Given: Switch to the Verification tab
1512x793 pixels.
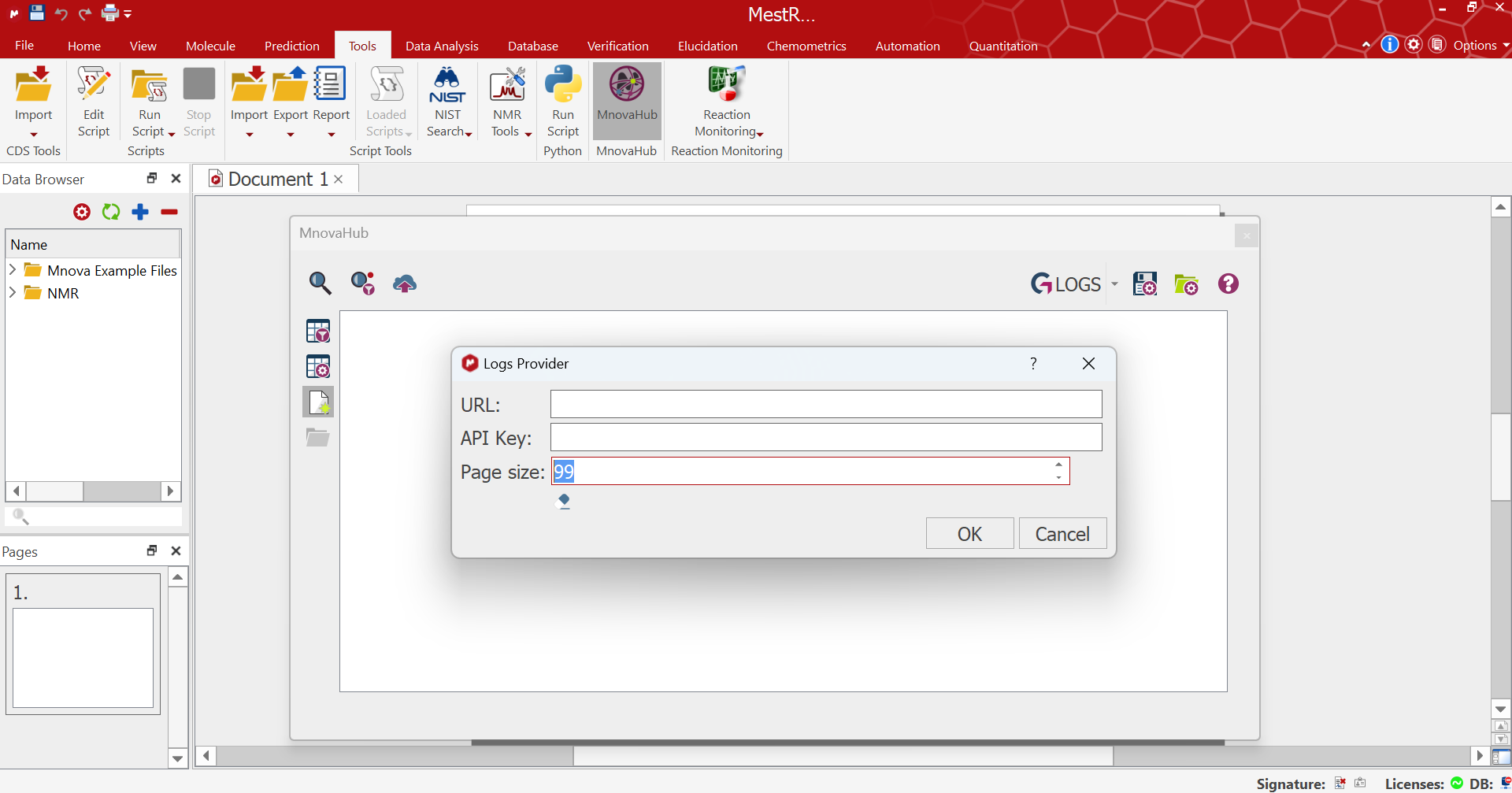Looking at the screenshot, I should coord(618,46).
